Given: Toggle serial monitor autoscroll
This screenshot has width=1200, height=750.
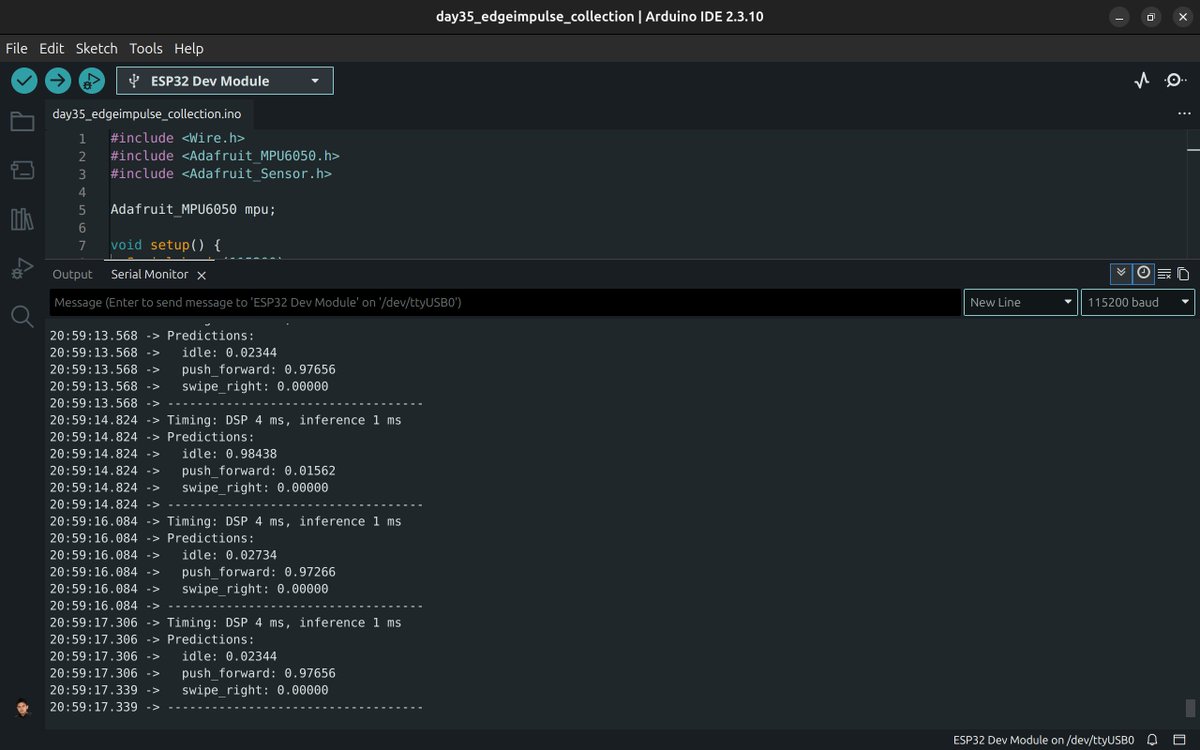Looking at the screenshot, I should pyautogui.click(x=1121, y=274).
